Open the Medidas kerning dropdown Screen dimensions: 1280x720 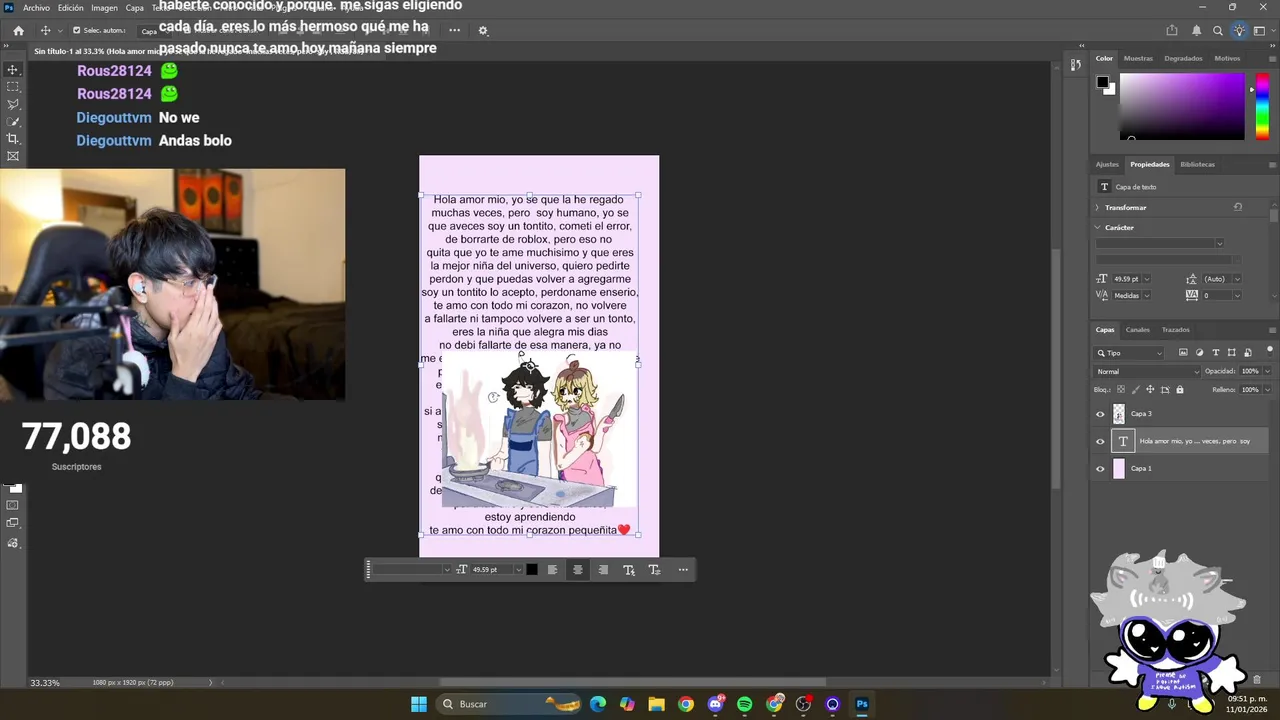tap(1146, 295)
